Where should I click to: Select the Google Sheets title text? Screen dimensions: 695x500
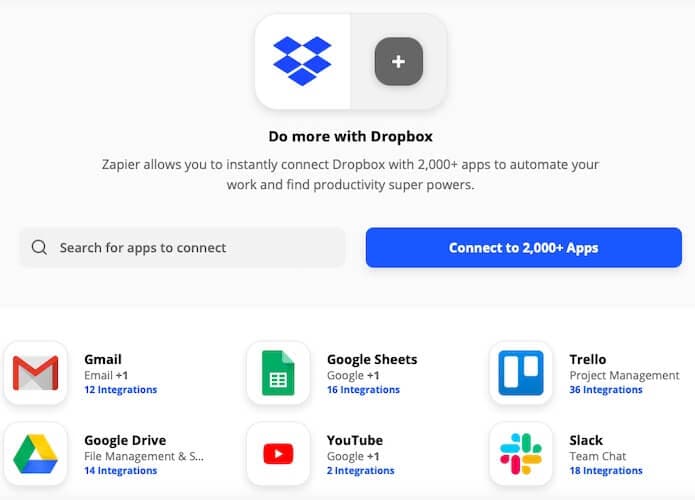coord(372,359)
